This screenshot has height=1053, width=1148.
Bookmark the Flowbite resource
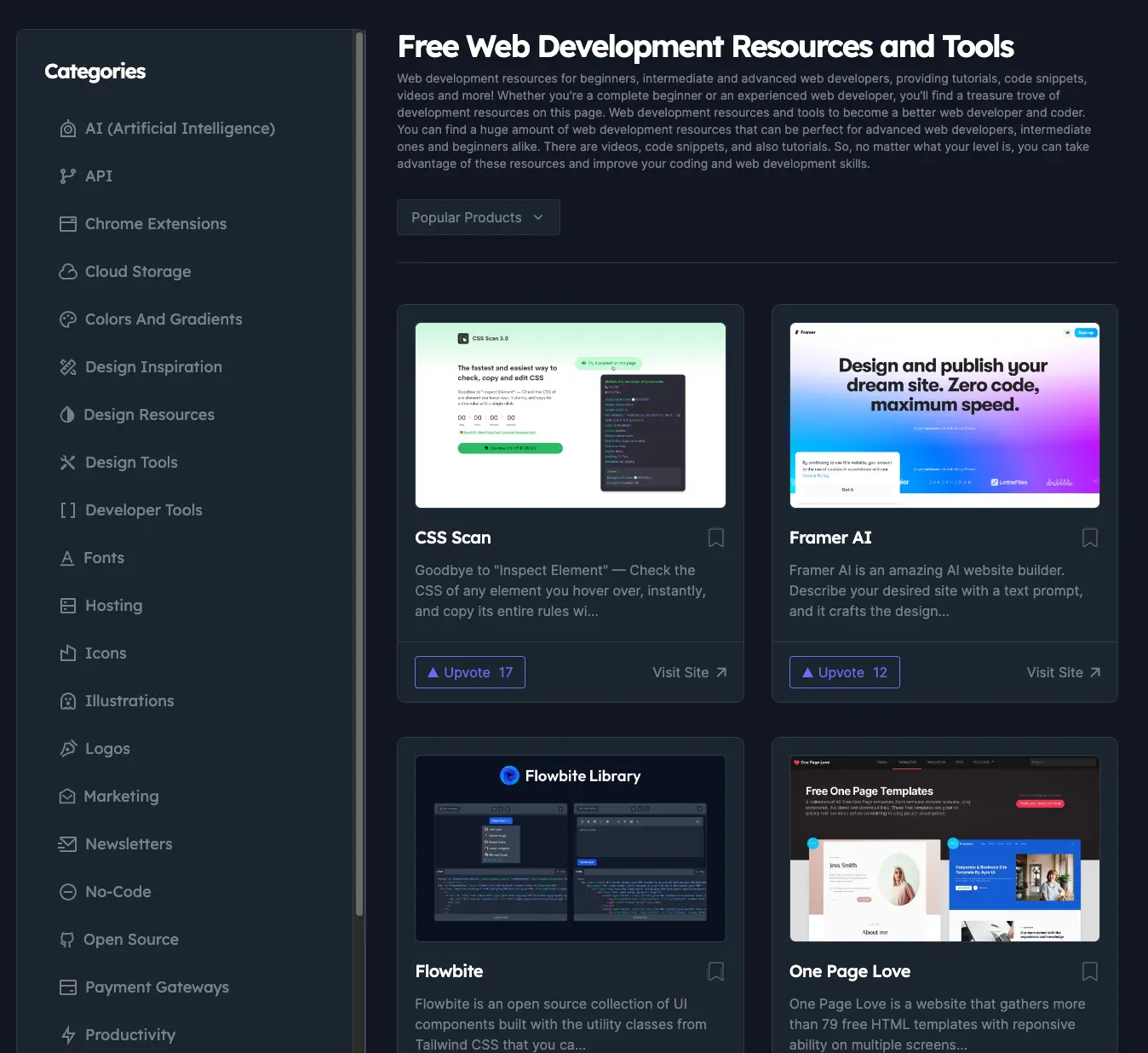pyautogui.click(x=716, y=971)
